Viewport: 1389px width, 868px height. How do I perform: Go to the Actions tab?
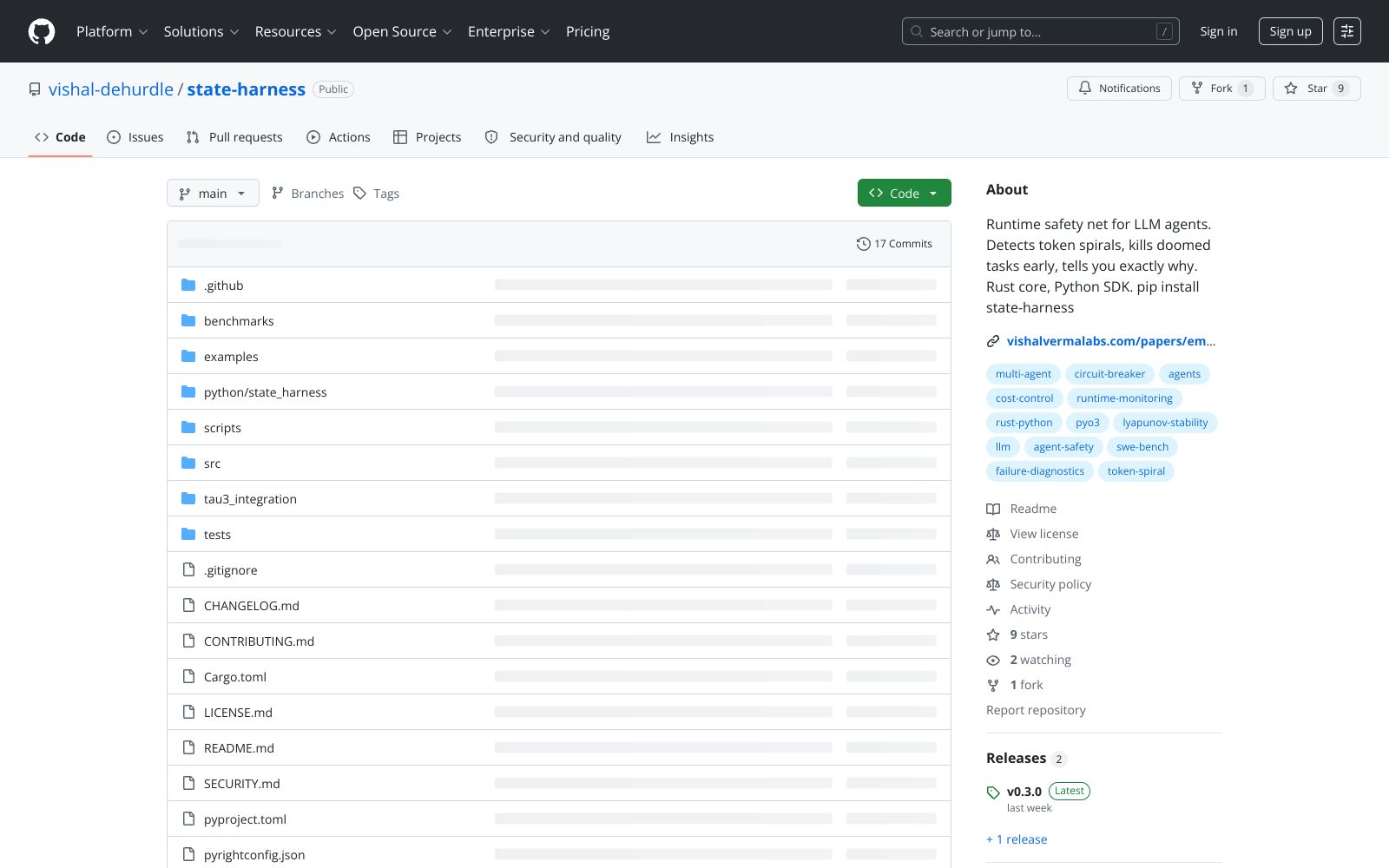(339, 137)
